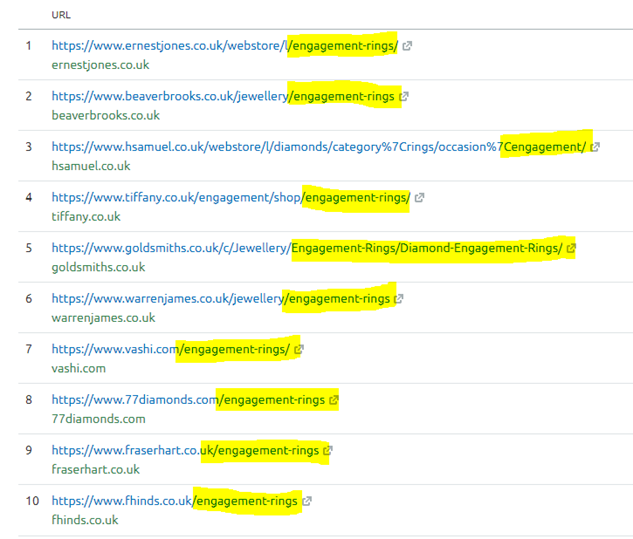This screenshot has width=633, height=539.
Task: Open external link icon for fhinds URL
Action: tap(307, 501)
